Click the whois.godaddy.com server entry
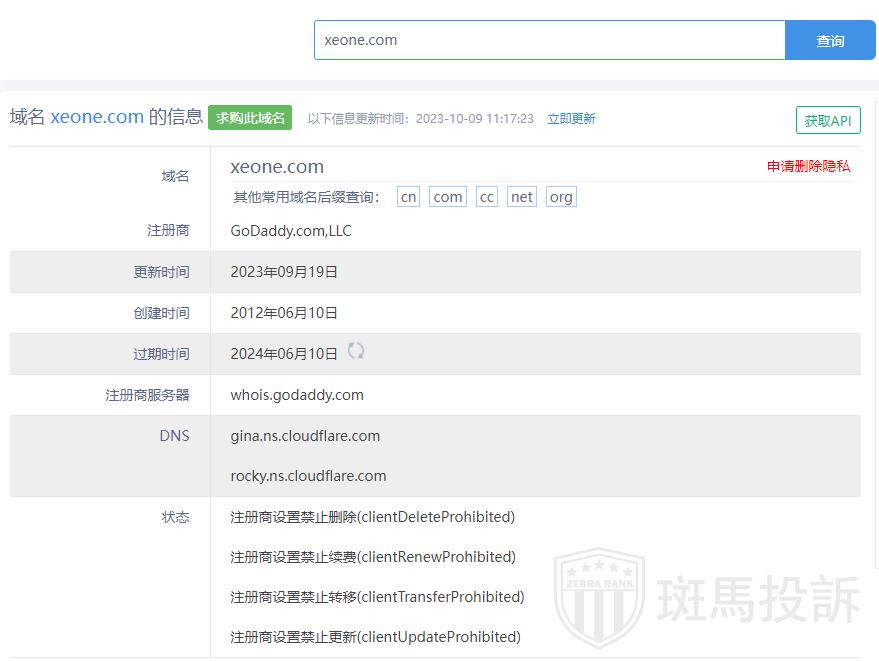 tap(297, 395)
